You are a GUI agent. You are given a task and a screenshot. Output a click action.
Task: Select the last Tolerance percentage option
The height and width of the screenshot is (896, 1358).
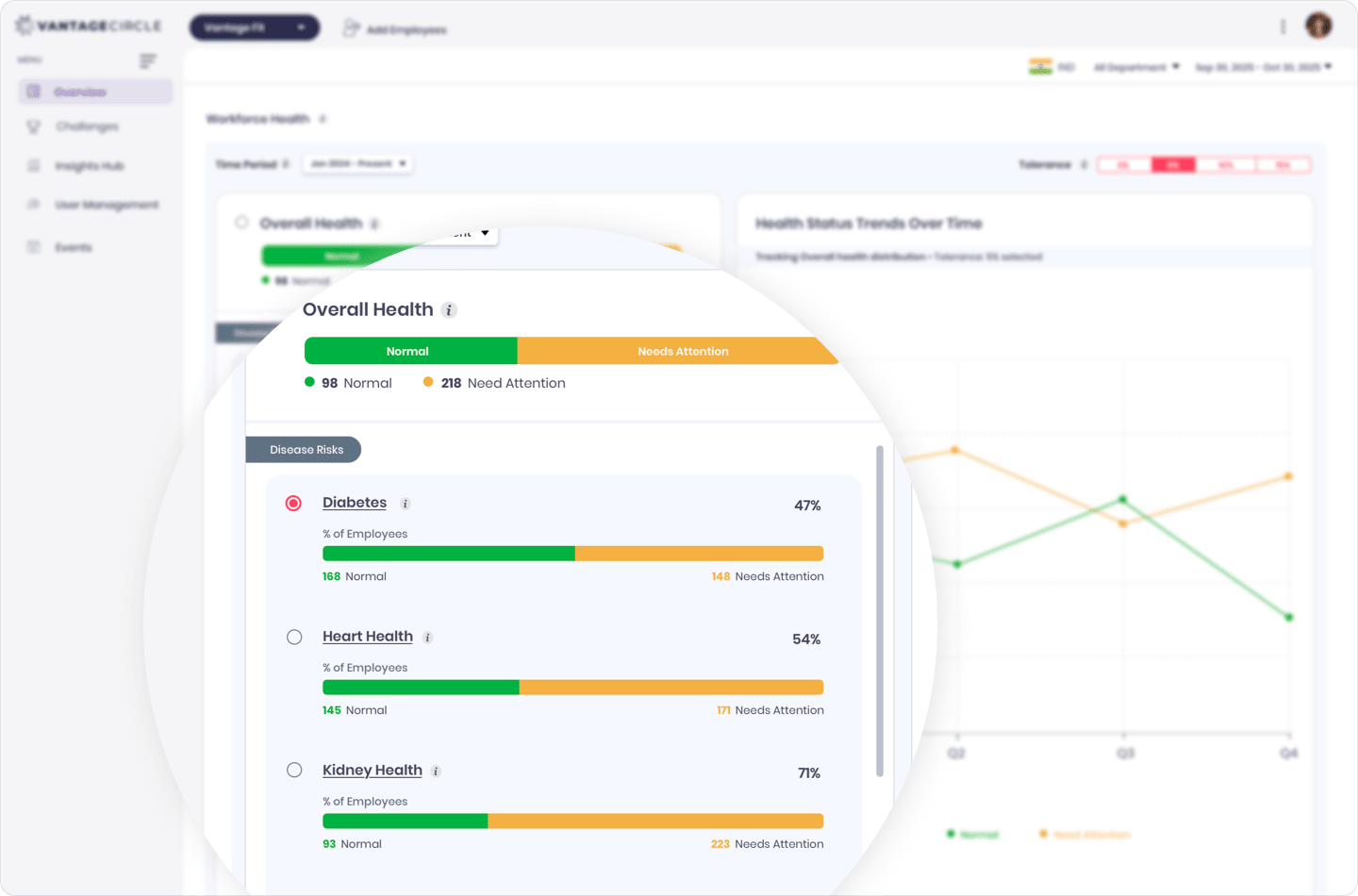coord(1283,165)
